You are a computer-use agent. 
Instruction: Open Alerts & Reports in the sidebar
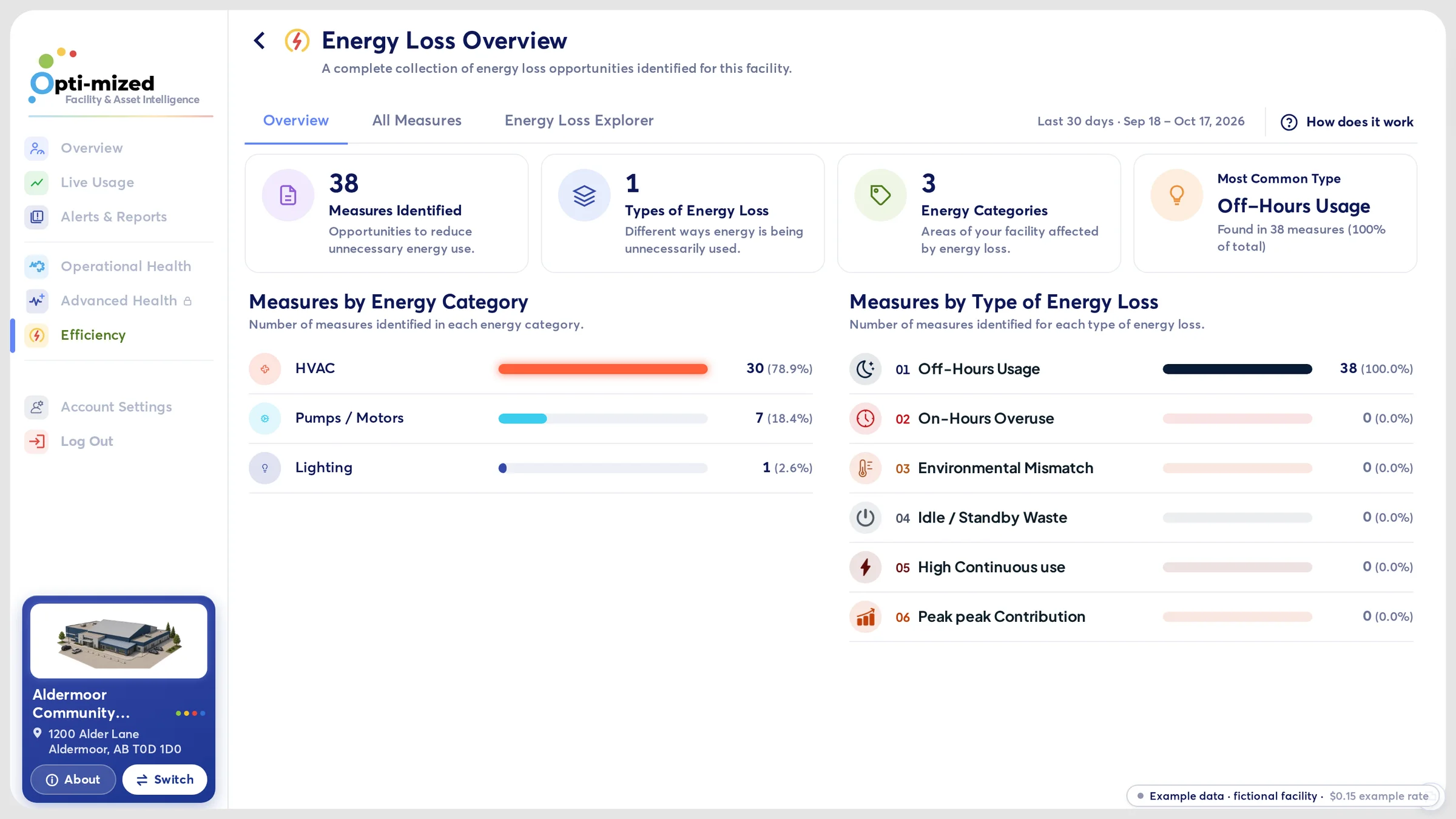pyautogui.click(x=113, y=217)
